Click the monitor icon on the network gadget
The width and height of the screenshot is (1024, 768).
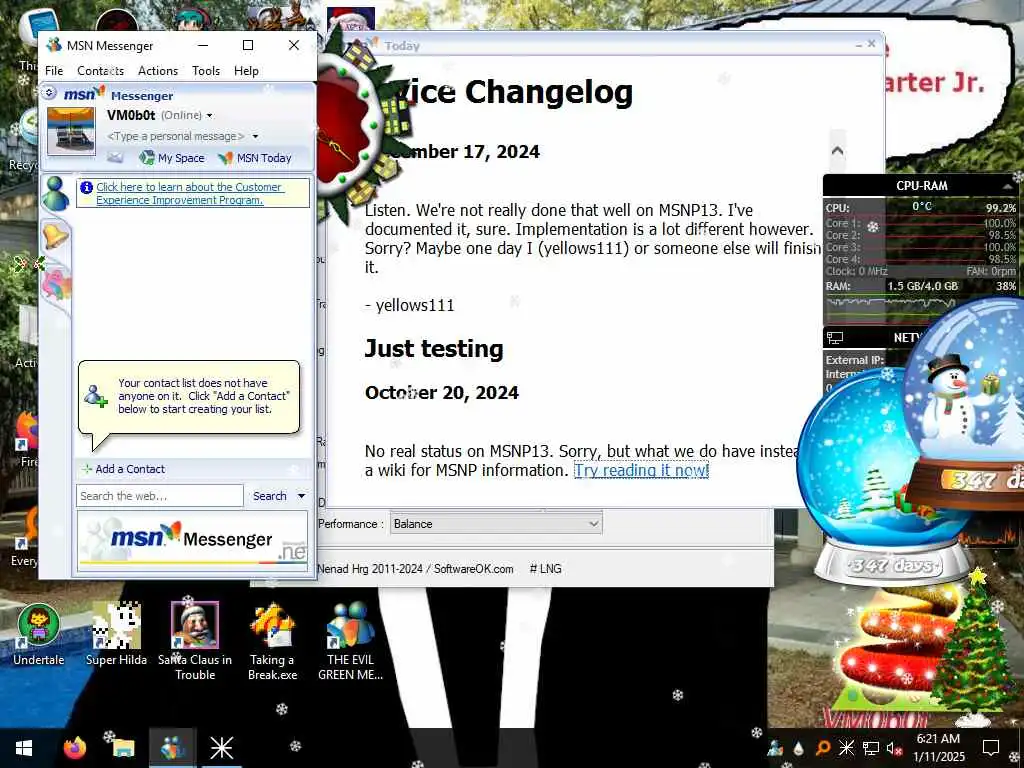click(835, 338)
